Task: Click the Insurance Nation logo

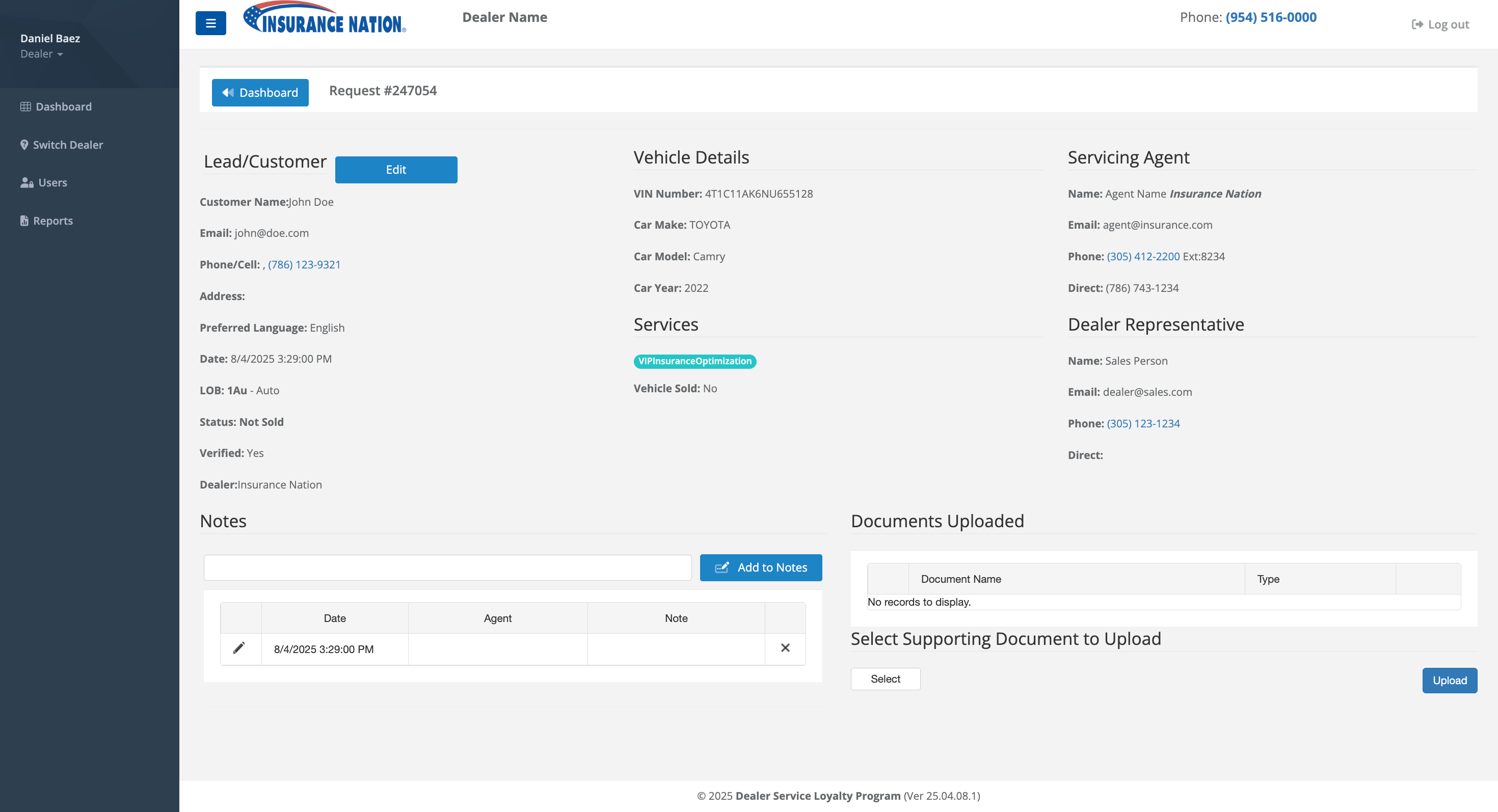Action: [325, 17]
